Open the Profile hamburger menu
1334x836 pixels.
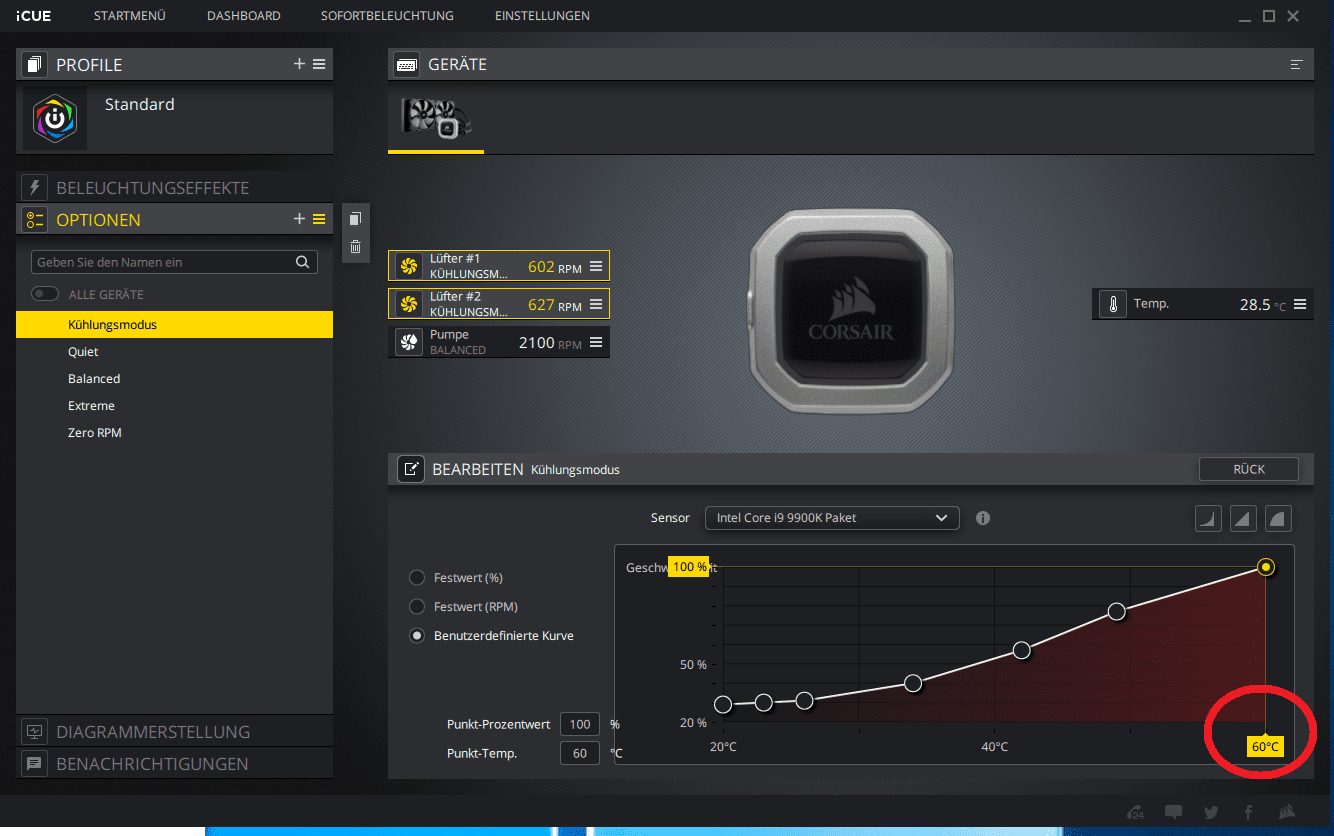(319, 64)
